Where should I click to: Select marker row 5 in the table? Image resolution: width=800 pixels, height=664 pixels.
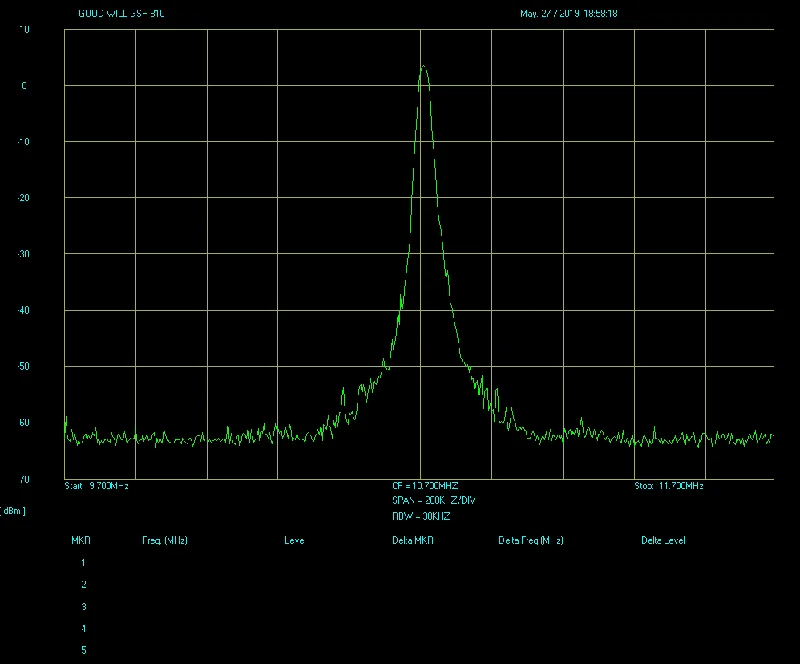(84, 651)
